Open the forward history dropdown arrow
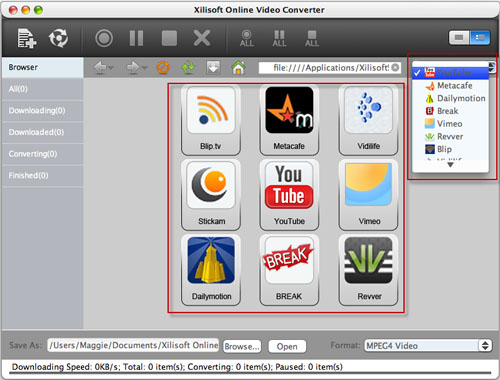This screenshot has height=380, width=500. (144, 68)
